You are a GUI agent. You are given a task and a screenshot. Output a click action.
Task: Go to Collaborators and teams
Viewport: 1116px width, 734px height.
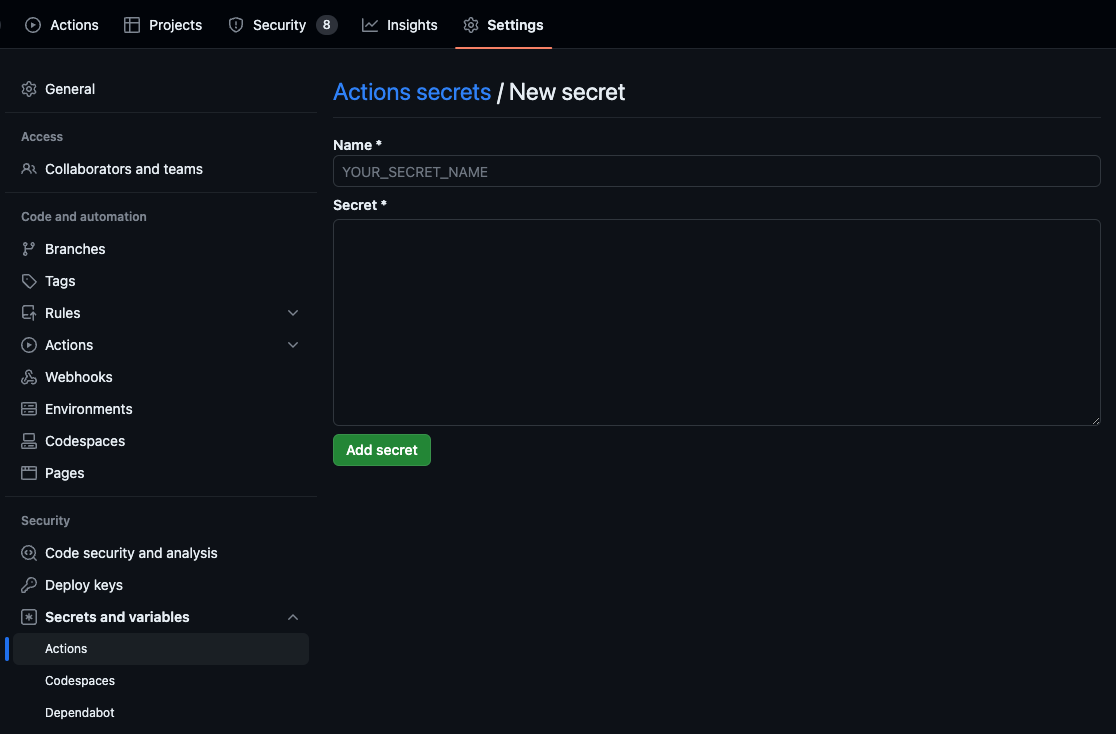161,169
